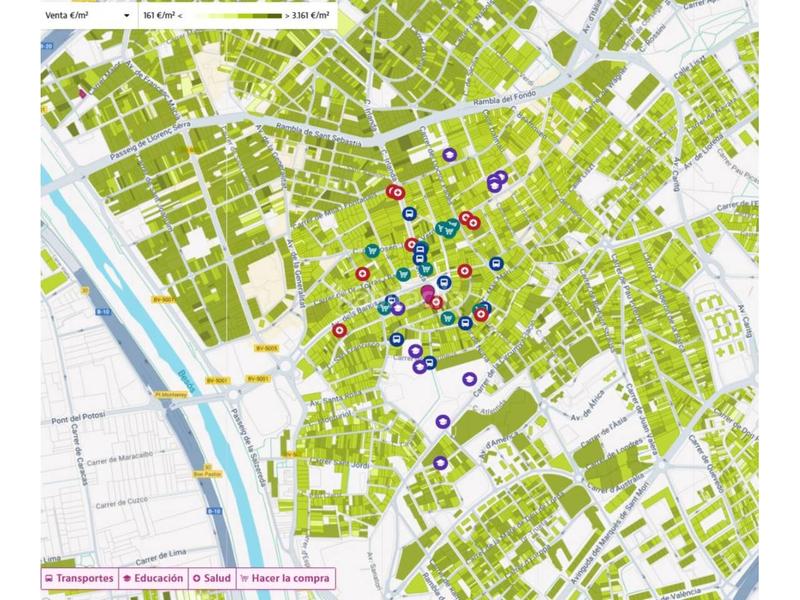Click the pink property location pin
800x600 pixels.
428,294
